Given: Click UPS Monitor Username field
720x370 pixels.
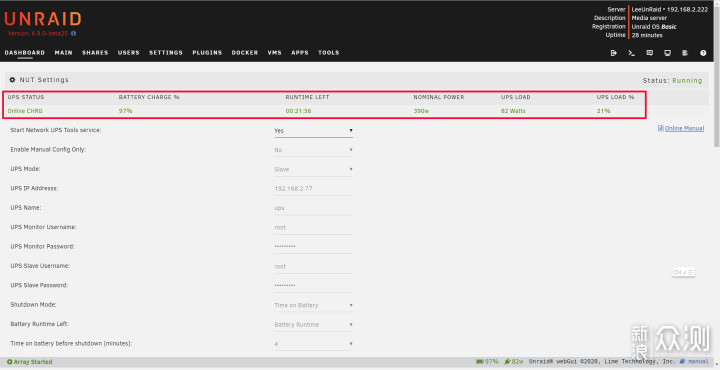Looking at the screenshot, I should pos(314,227).
